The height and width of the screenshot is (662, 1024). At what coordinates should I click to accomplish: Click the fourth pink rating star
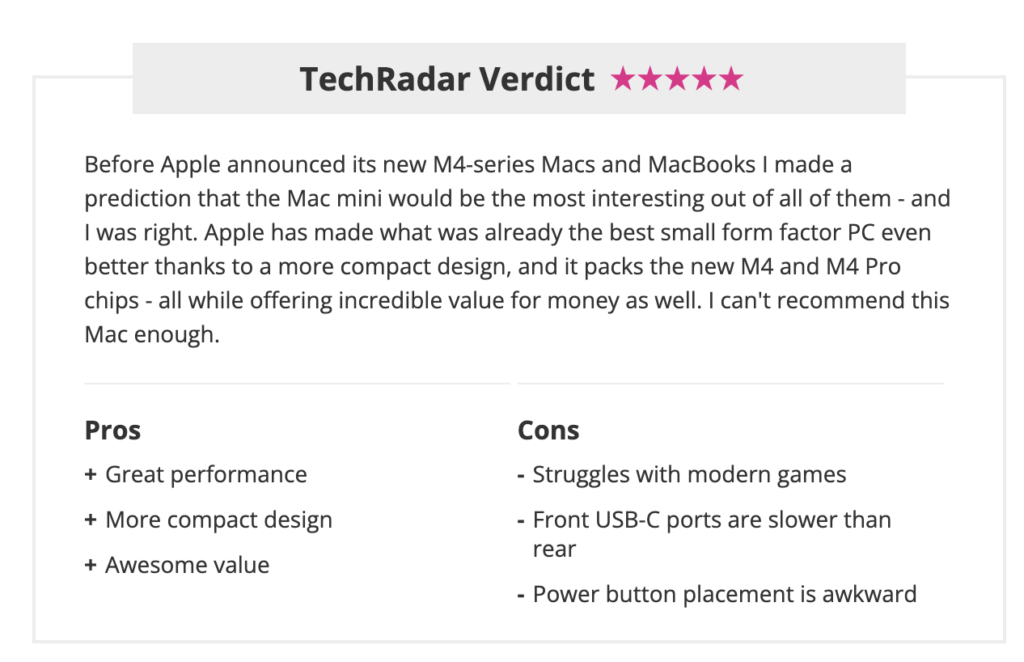[704, 79]
